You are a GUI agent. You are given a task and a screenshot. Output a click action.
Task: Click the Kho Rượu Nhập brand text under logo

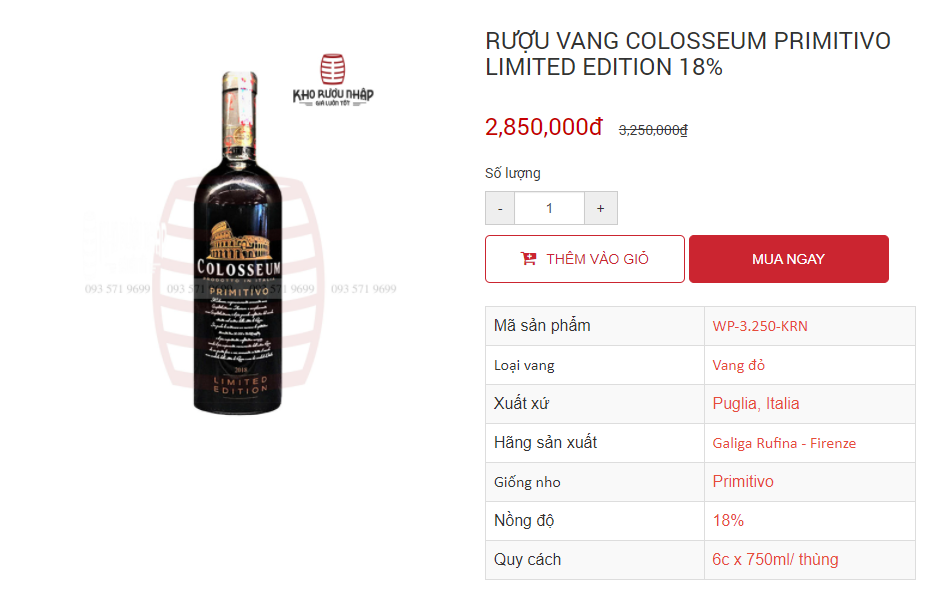[333, 95]
